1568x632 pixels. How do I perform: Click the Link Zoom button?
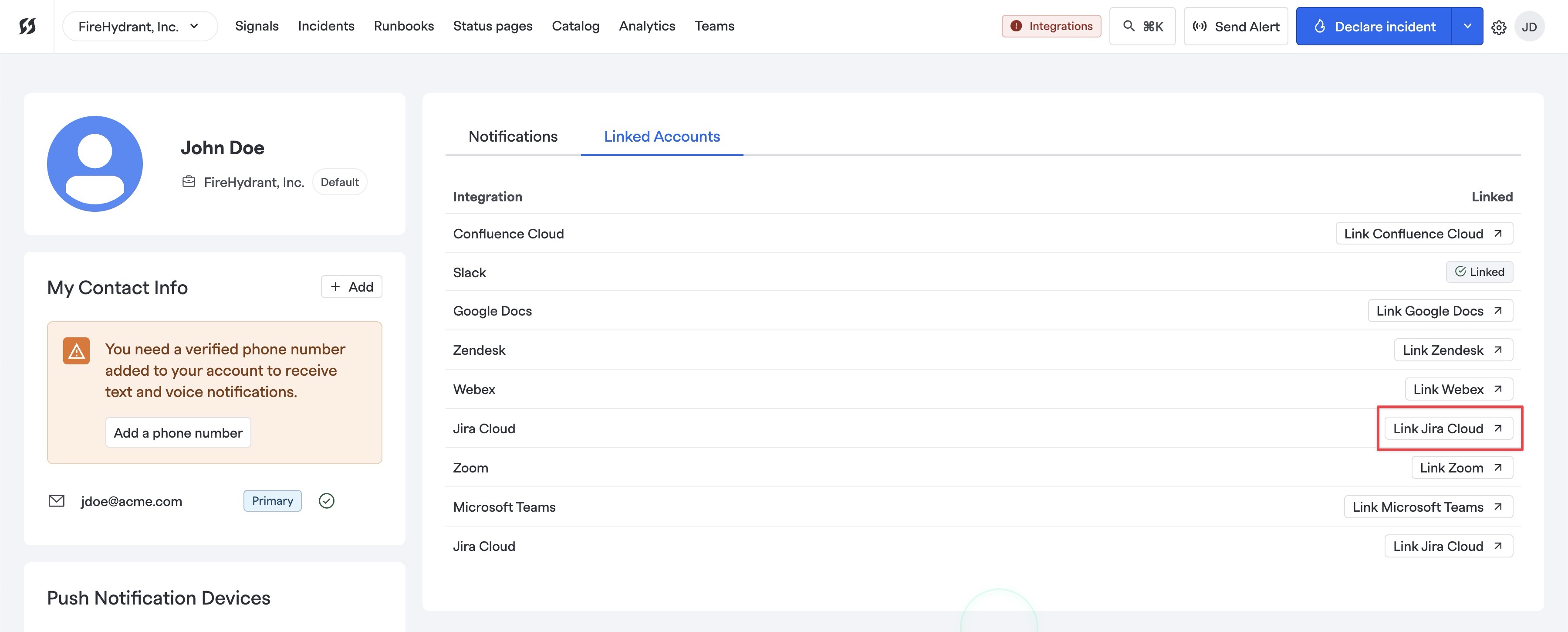(x=1462, y=467)
